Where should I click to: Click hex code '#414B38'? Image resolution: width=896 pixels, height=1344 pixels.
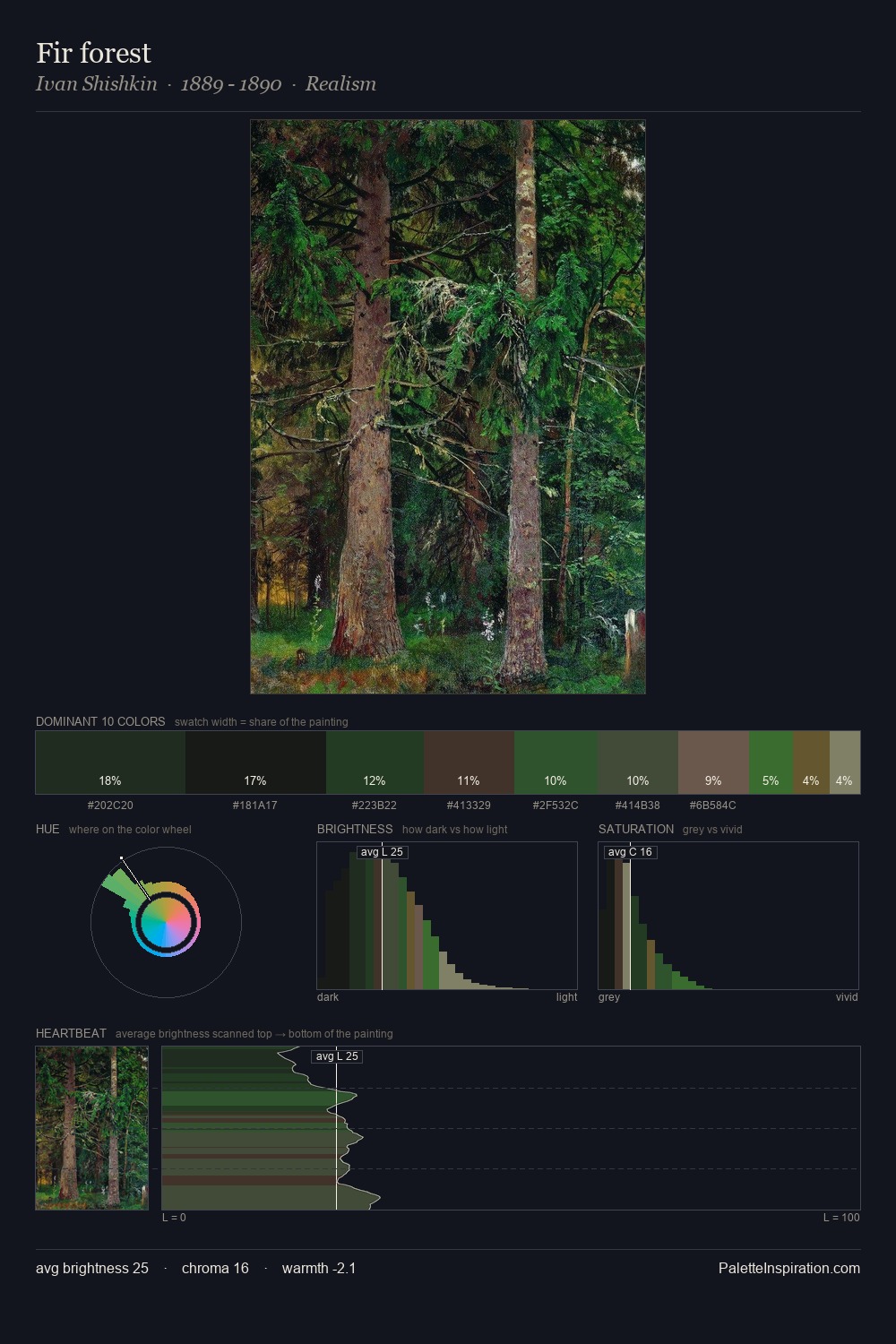click(638, 806)
